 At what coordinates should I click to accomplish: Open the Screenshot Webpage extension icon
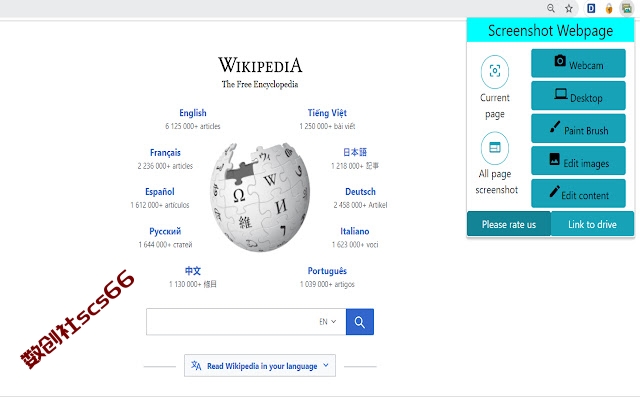tap(626, 8)
